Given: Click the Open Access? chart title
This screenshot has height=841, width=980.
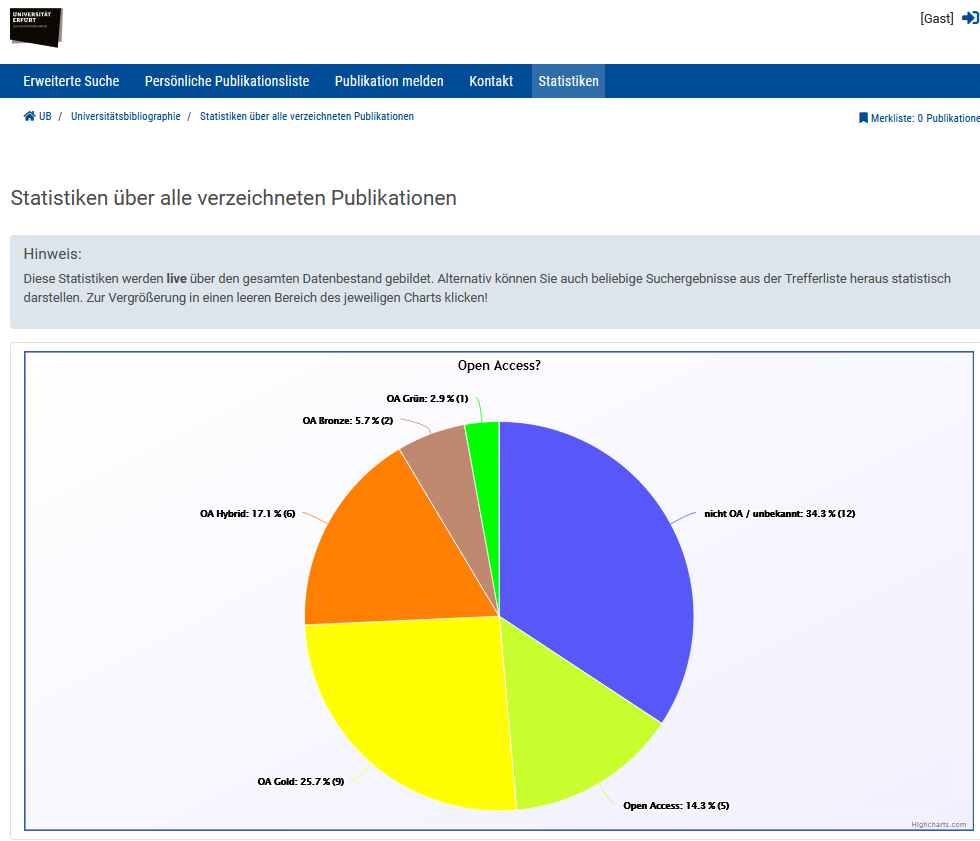Looking at the screenshot, I should point(499,365).
